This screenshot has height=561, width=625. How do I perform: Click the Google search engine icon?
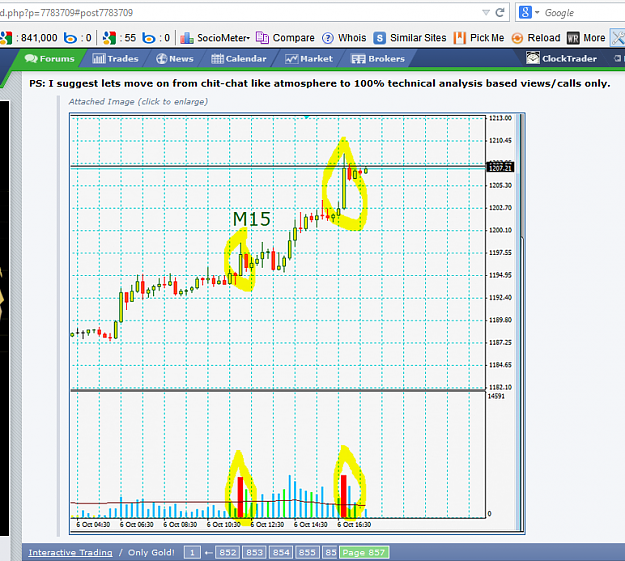(x=525, y=12)
